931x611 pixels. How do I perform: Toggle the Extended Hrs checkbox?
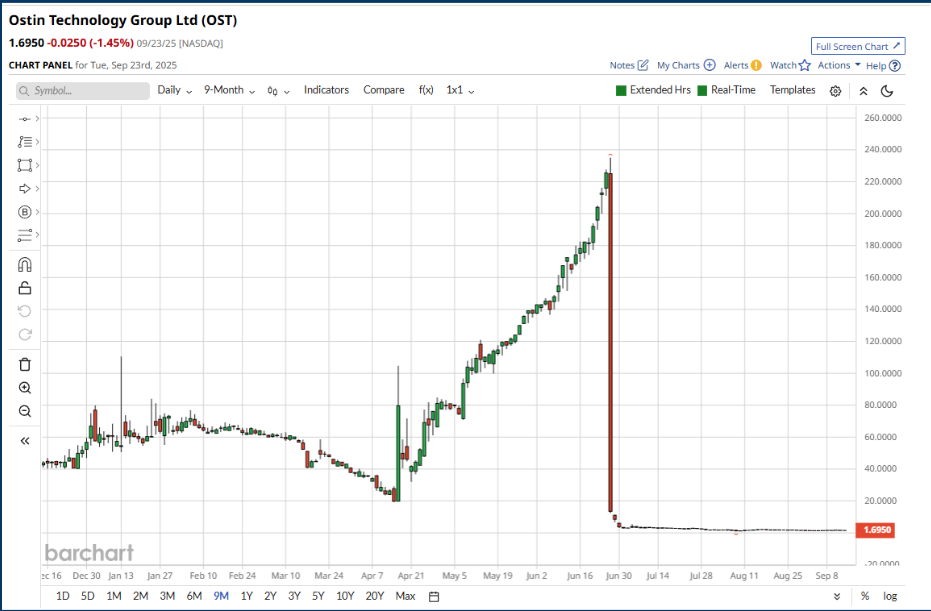621,90
